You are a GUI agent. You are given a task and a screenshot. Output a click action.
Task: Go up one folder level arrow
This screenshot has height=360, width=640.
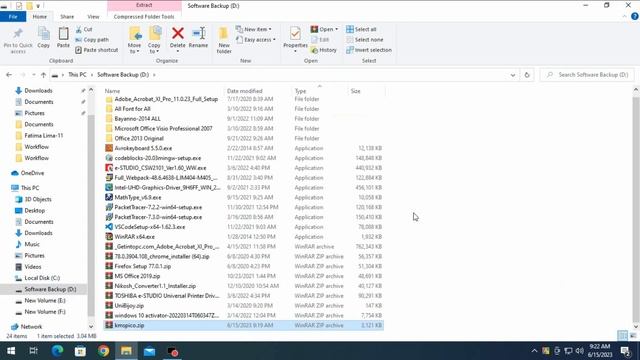pos(43,75)
